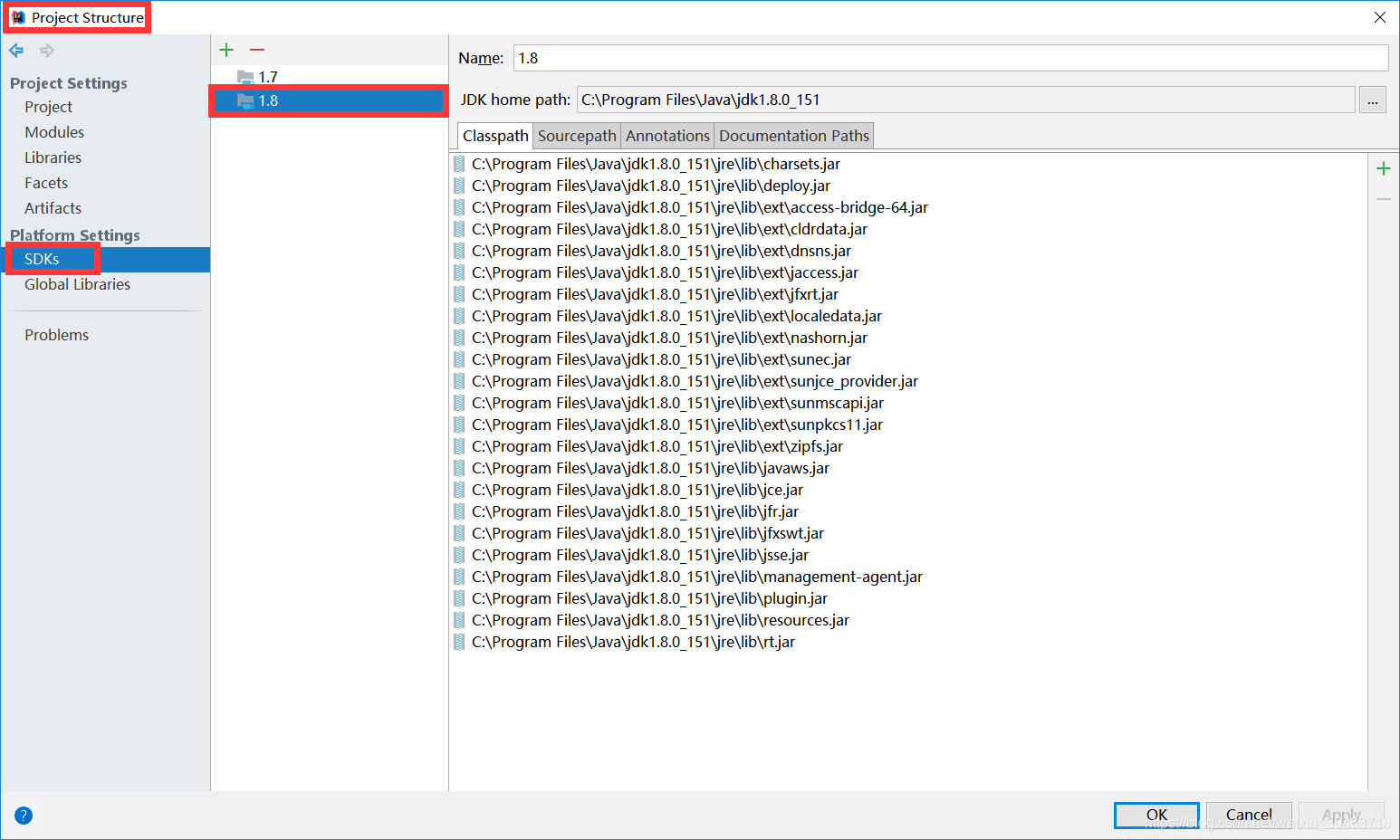Open Global Libraries settings

point(77,284)
